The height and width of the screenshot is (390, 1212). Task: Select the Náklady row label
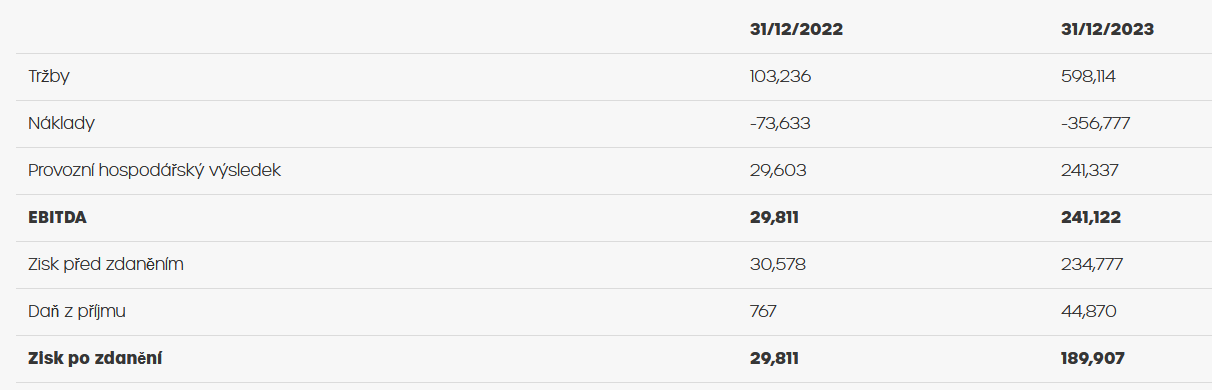(61, 124)
